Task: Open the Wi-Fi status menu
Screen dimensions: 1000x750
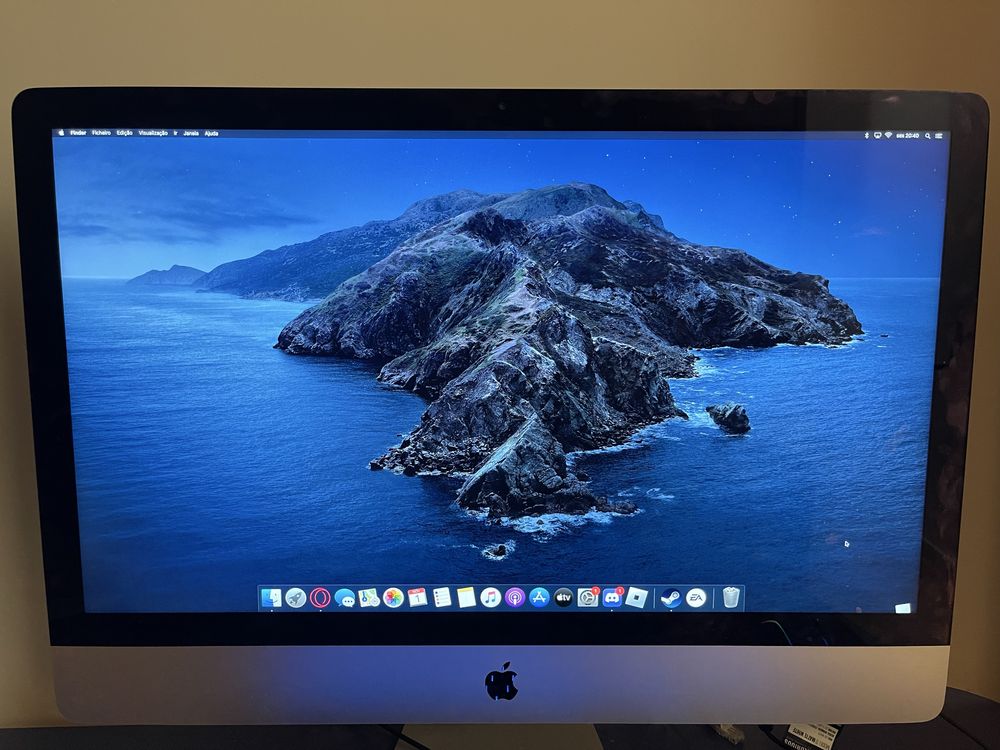Action: [x=888, y=135]
